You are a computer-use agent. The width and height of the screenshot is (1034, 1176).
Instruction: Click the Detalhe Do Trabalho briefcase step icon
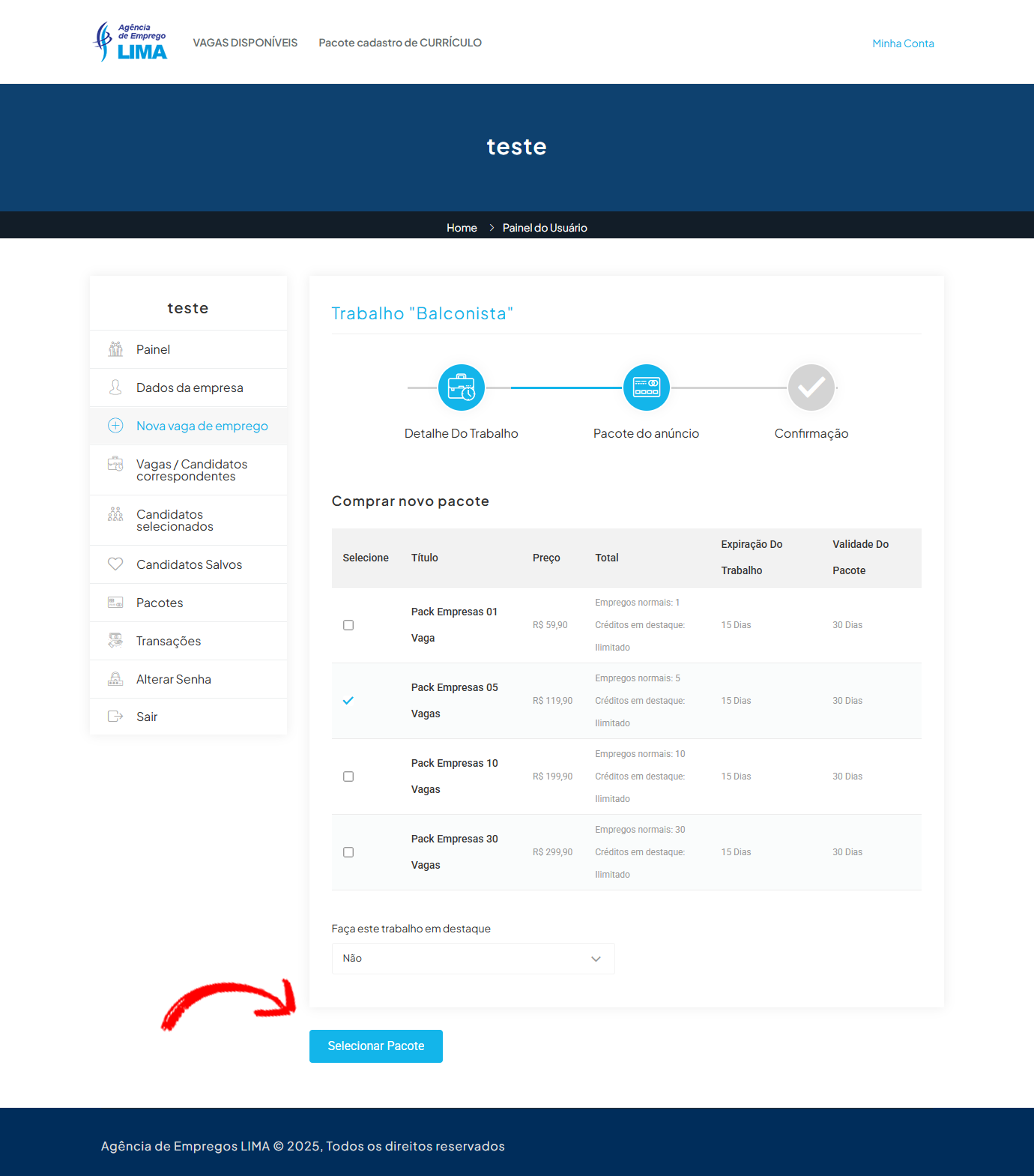[462, 388]
